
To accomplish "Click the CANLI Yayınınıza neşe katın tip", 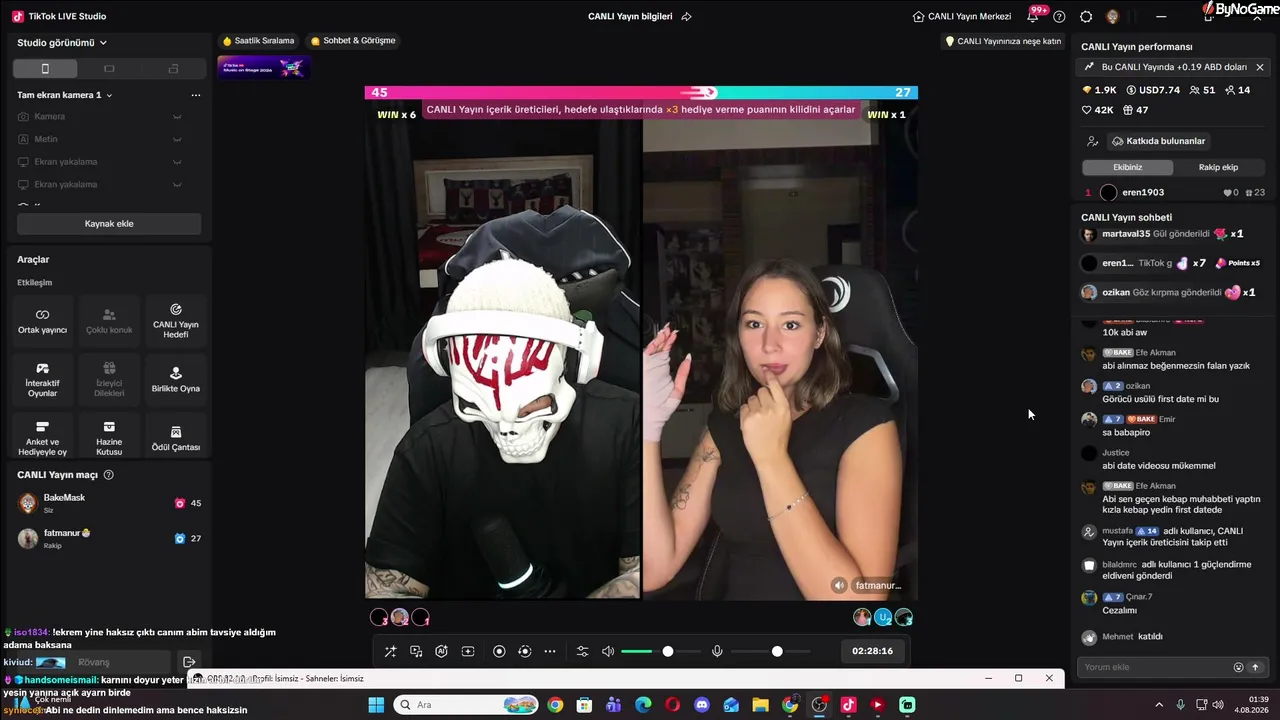I will tap(1003, 41).
